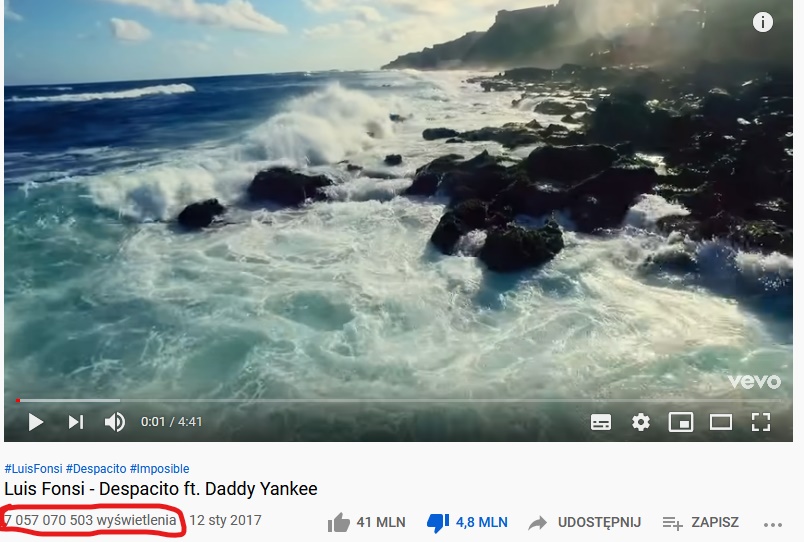Mute the video using speaker icon
Viewport: 804px width, 542px height.
[x=115, y=423]
